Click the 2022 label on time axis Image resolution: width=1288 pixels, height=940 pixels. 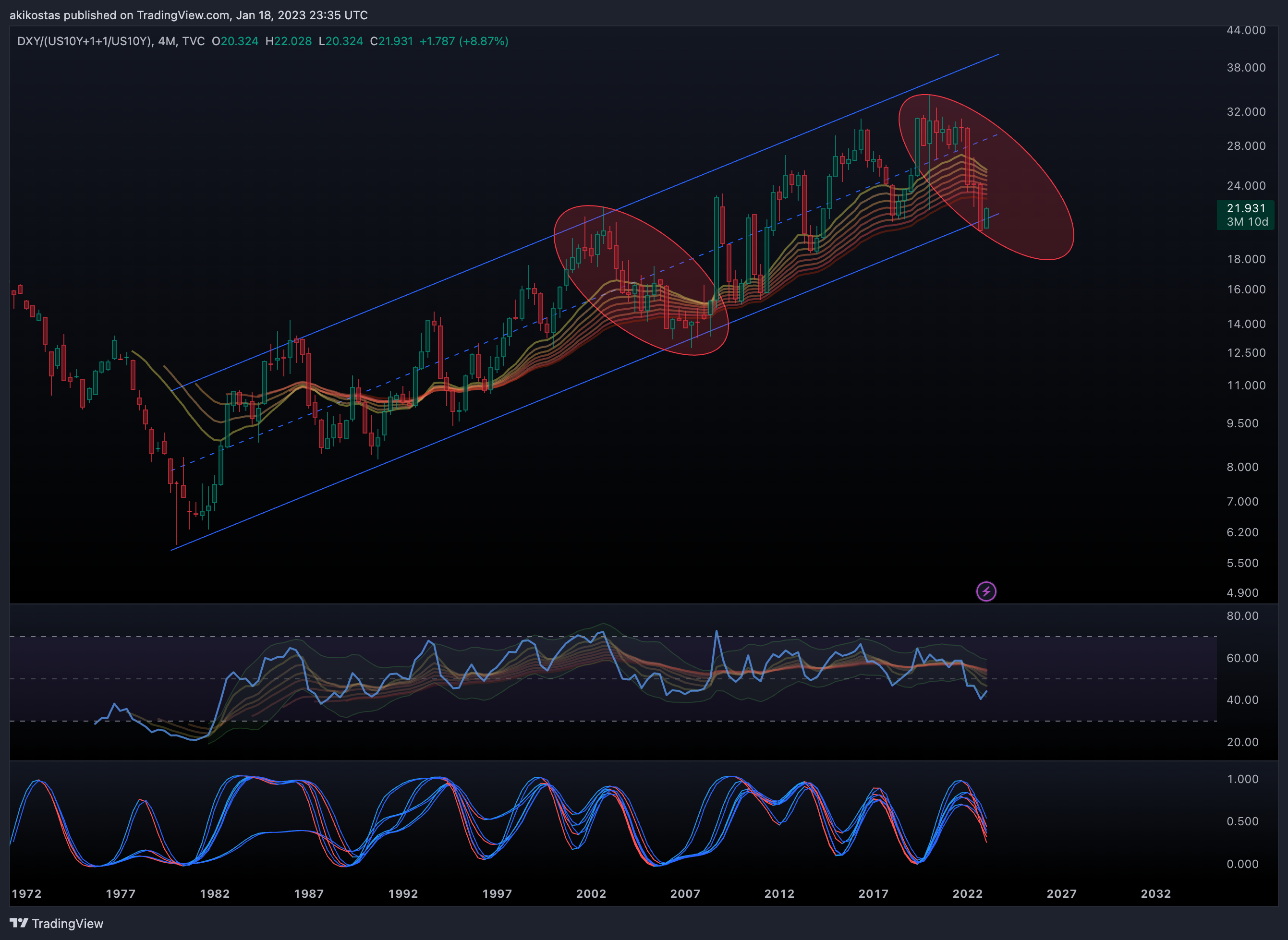pyautogui.click(x=968, y=893)
